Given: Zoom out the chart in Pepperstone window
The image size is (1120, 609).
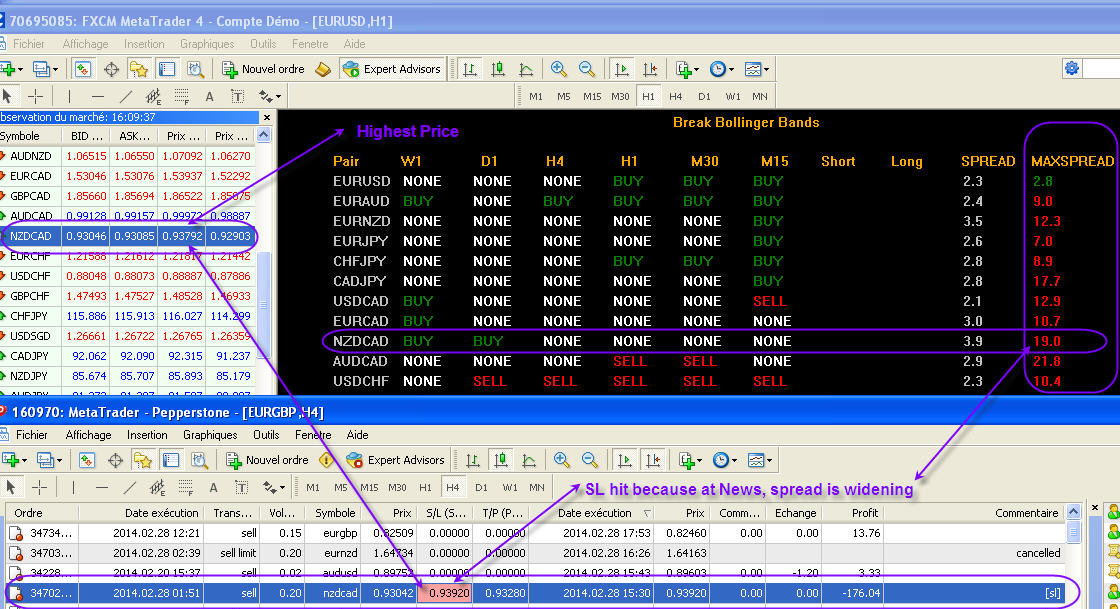Looking at the screenshot, I should (589, 460).
